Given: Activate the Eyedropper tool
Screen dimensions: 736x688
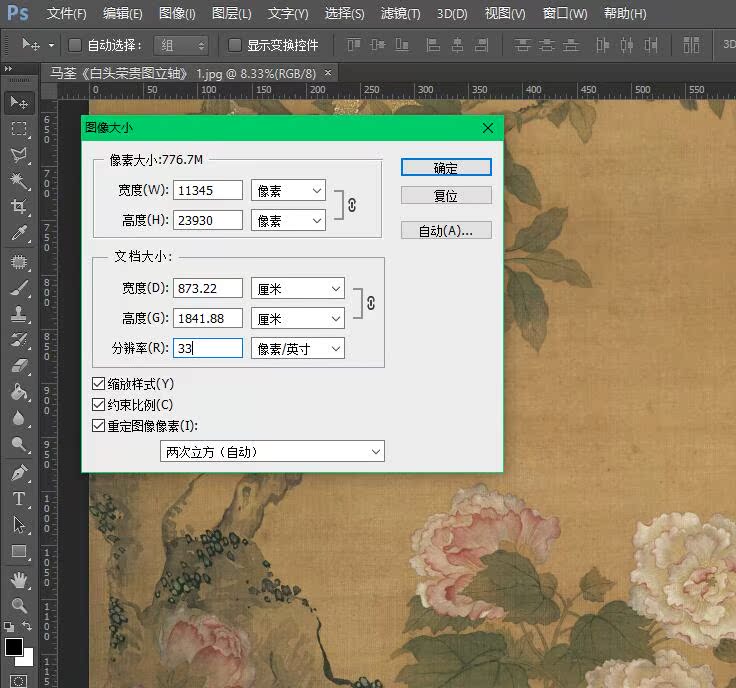Looking at the screenshot, I should click(x=19, y=234).
